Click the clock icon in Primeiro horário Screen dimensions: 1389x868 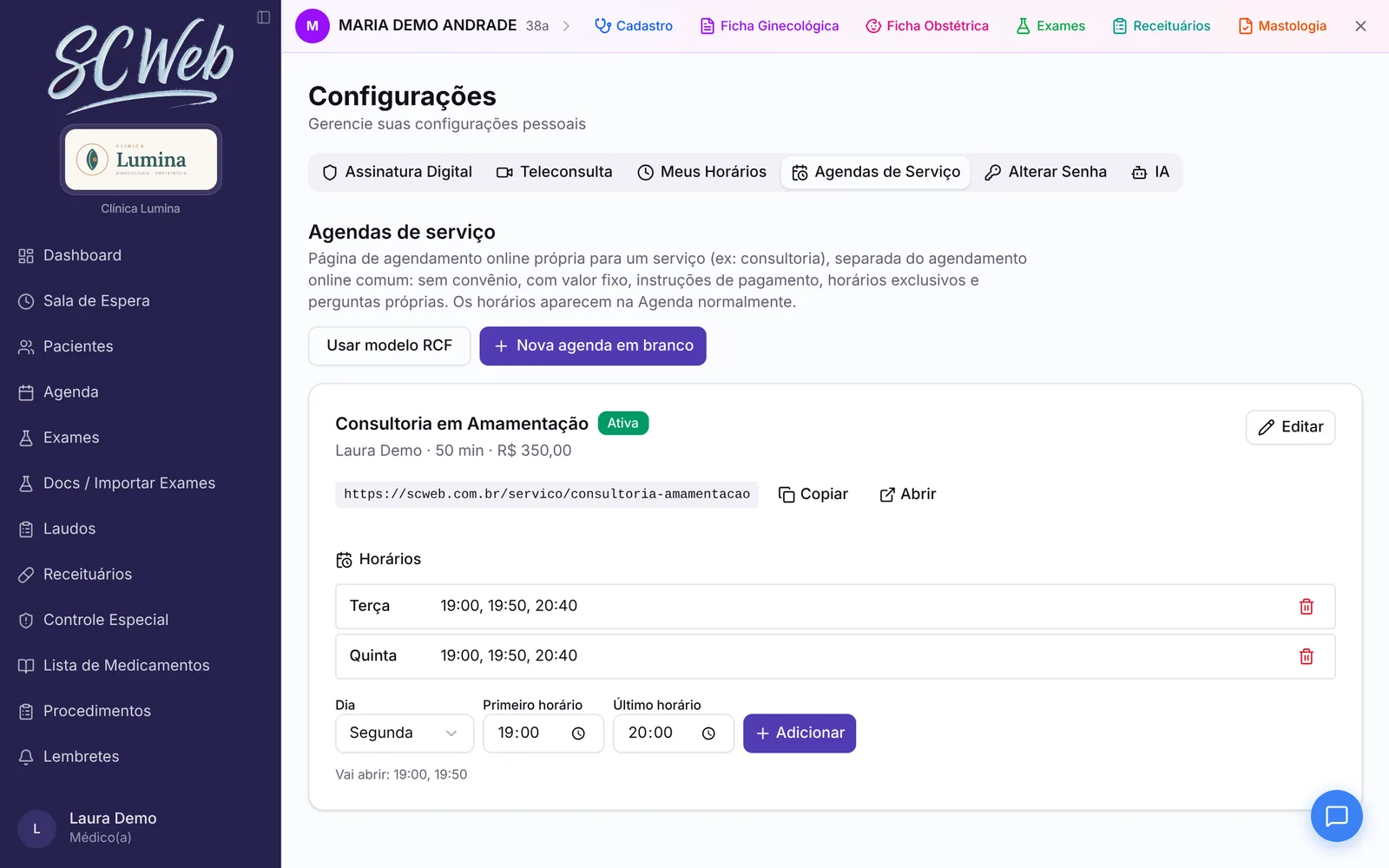(x=578, y=733)
